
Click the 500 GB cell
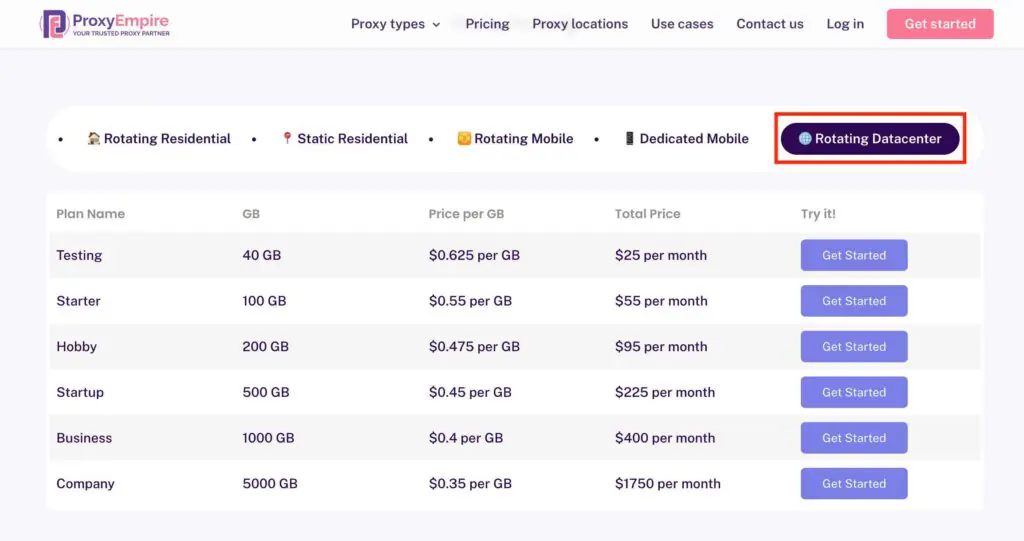tap(266, 393)
